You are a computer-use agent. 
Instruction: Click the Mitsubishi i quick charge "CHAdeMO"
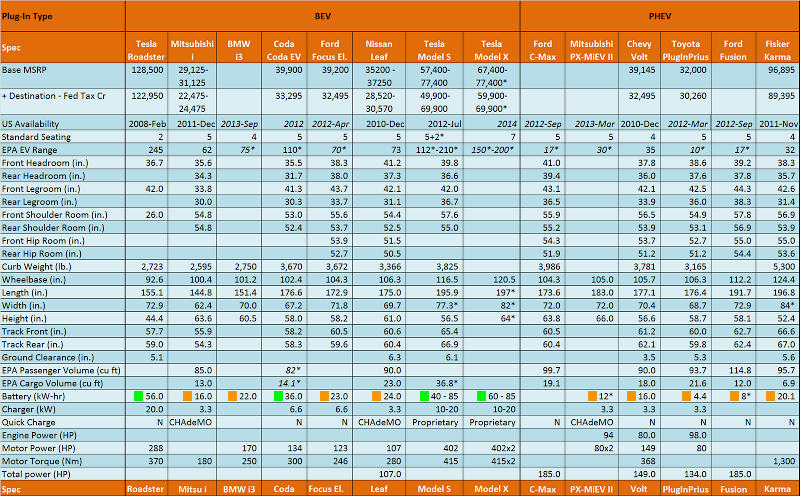coord(190,422)
